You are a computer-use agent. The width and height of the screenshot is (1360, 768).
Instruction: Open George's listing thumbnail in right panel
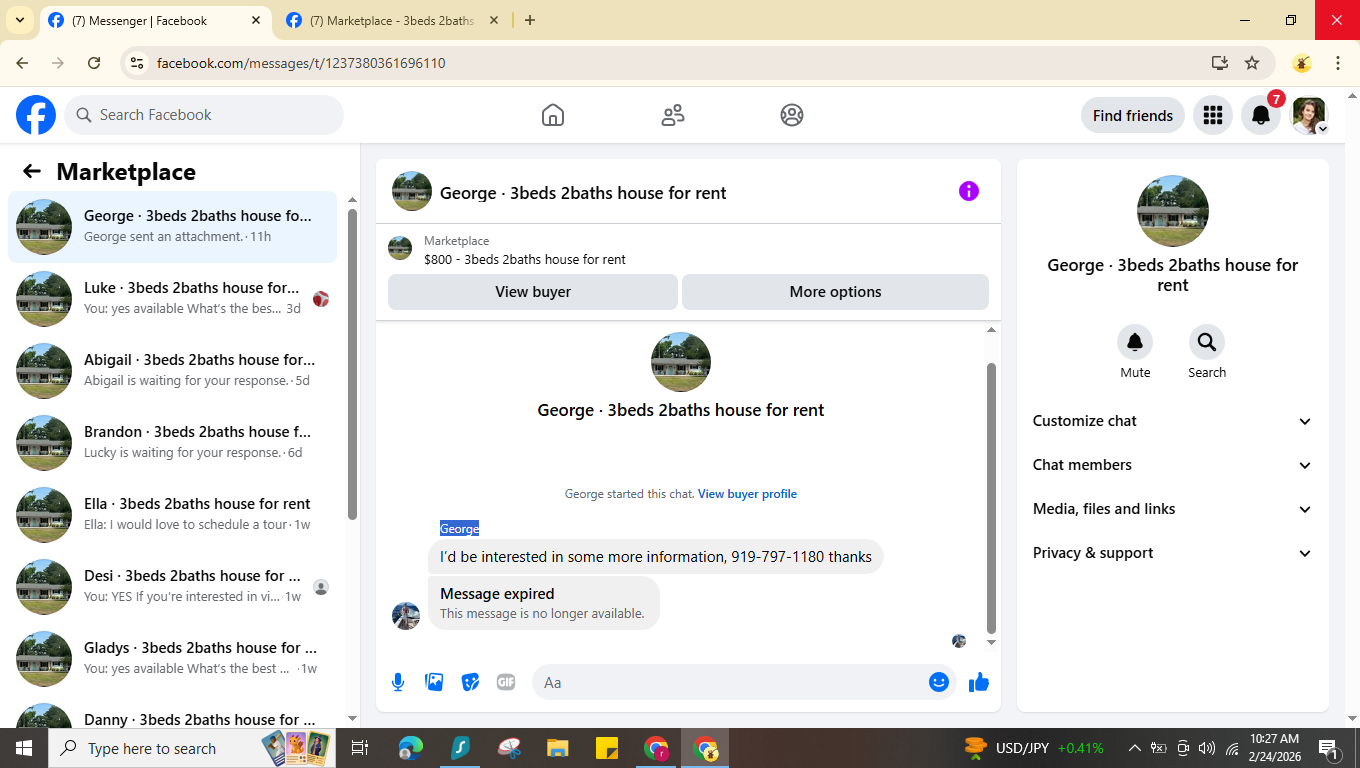click(x=1173, y=211)
